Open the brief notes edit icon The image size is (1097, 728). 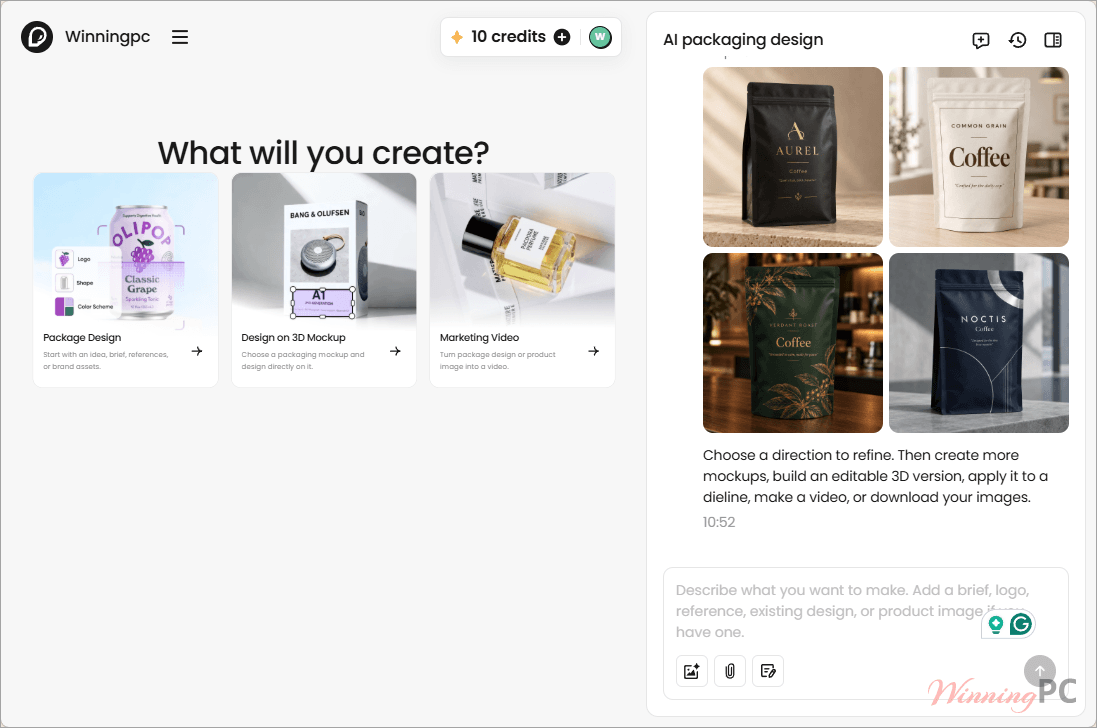pyautogui.click(x=768, y=671)
